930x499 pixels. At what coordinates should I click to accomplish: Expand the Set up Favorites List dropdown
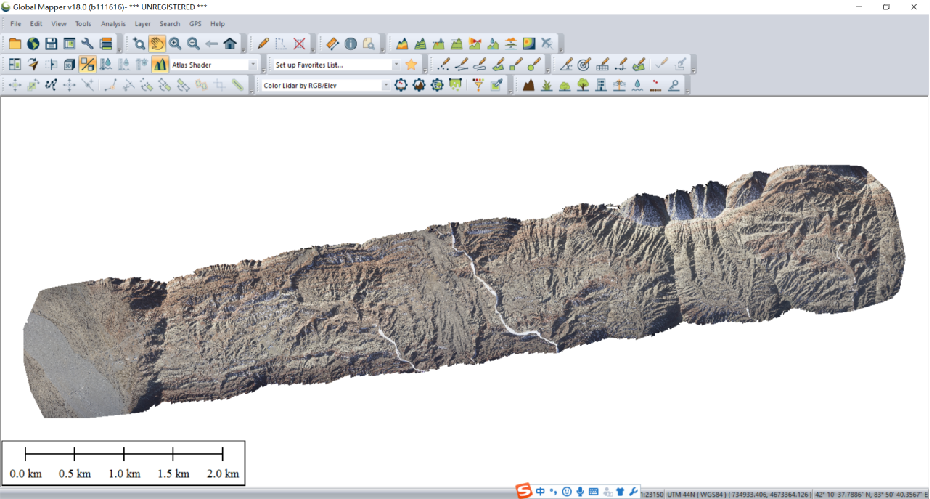[396, 65]
